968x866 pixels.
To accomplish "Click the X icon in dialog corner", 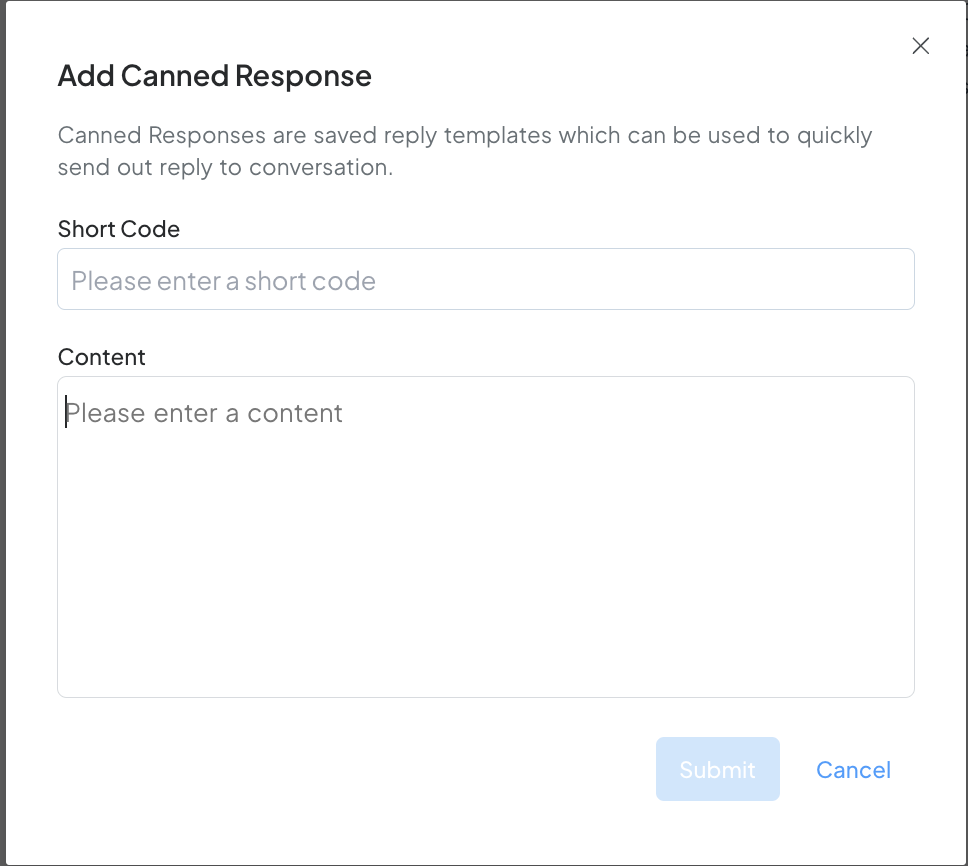I will [921, 46].
